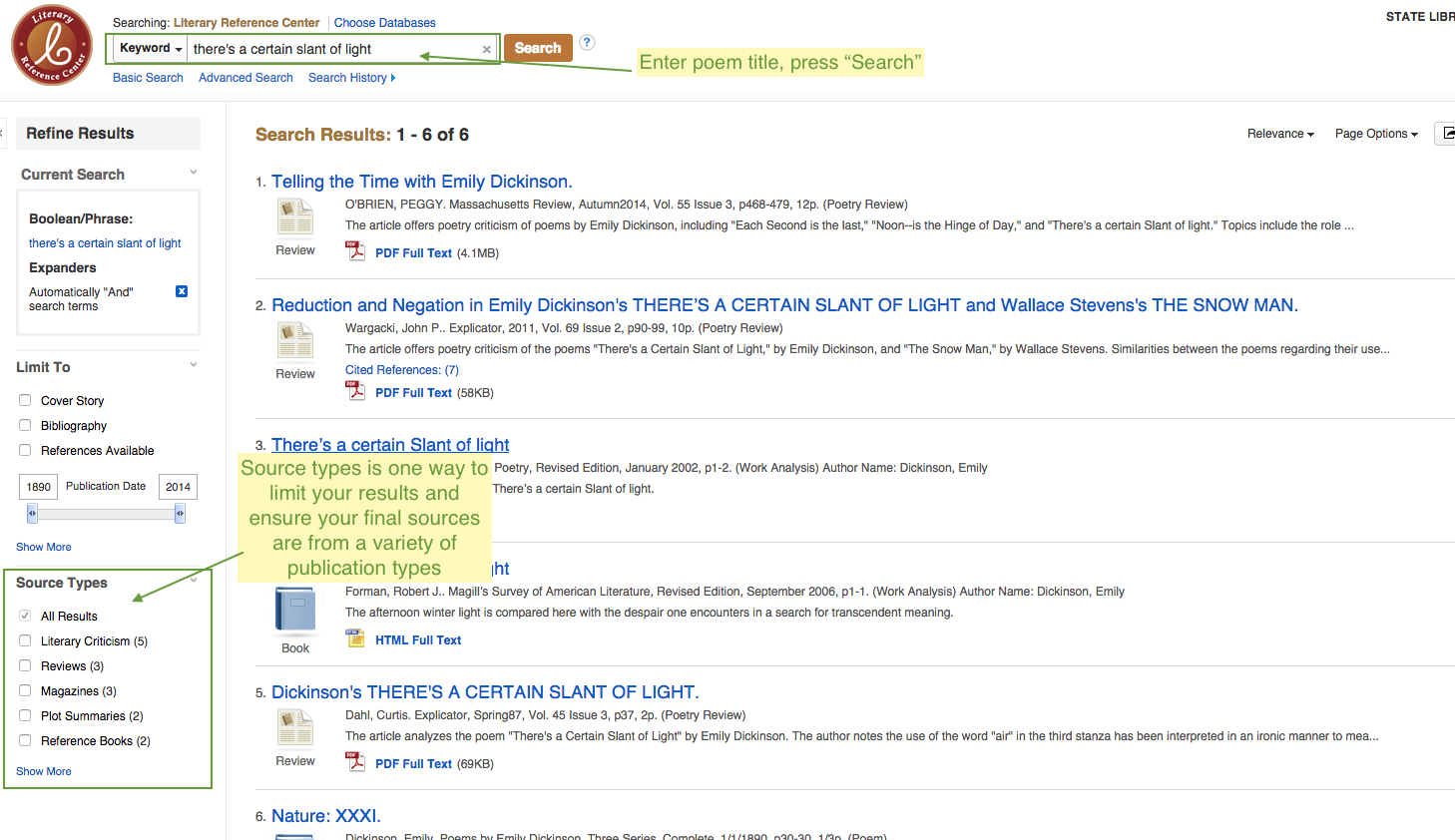
Task: Open the Nature: XXXI result
Action: tap(326, 816)
